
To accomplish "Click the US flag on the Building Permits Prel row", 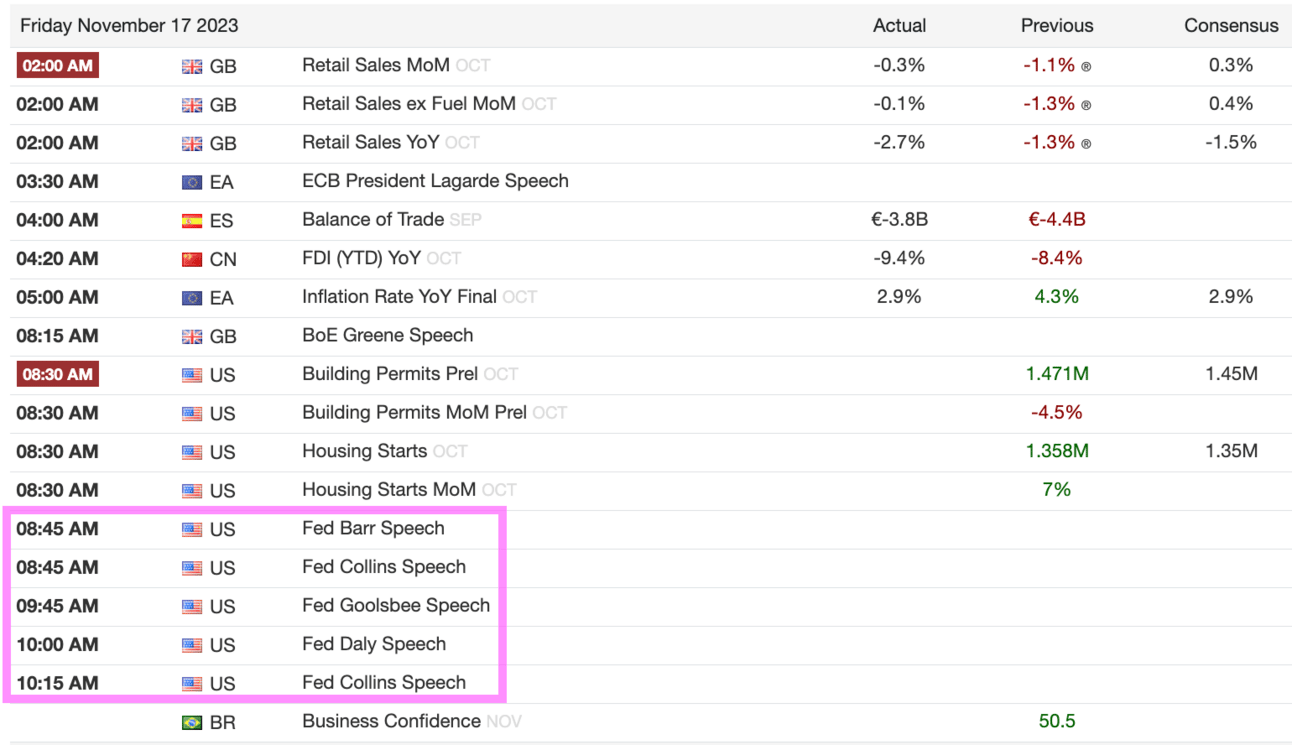I will [x=192, y=376].
